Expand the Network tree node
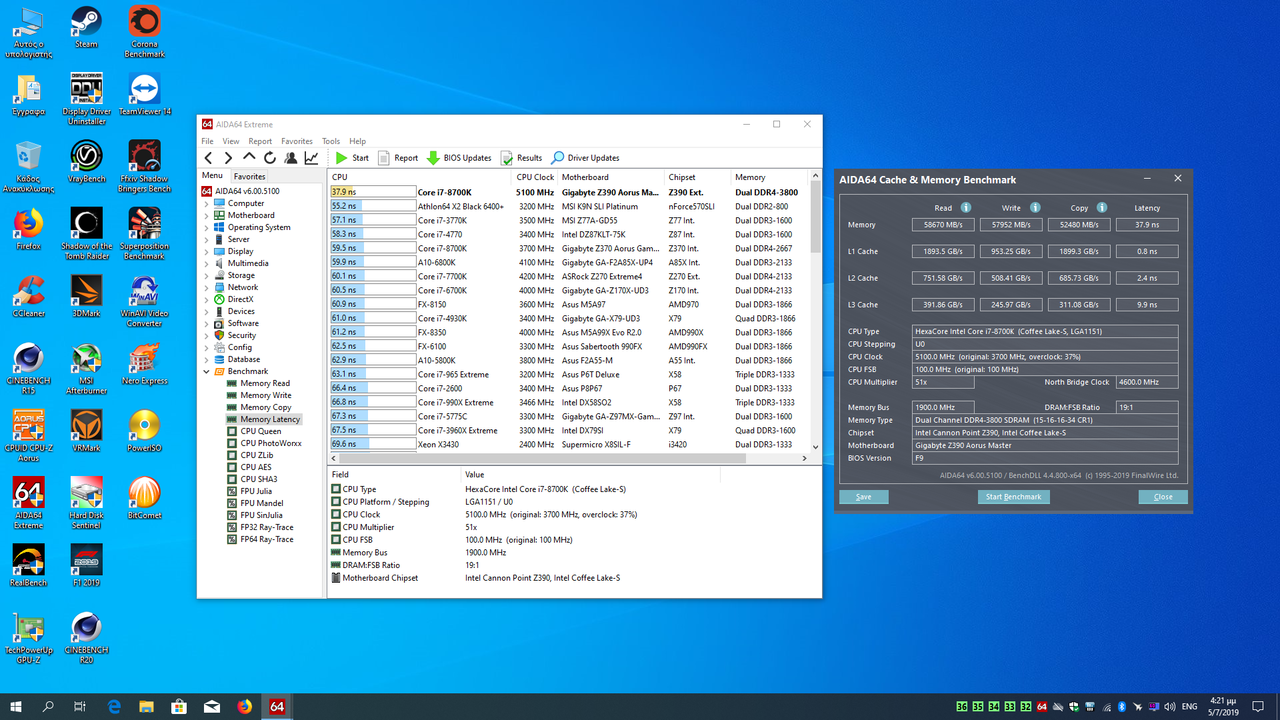This screenshot has width=1280, height=720. (x=207, y=287)
